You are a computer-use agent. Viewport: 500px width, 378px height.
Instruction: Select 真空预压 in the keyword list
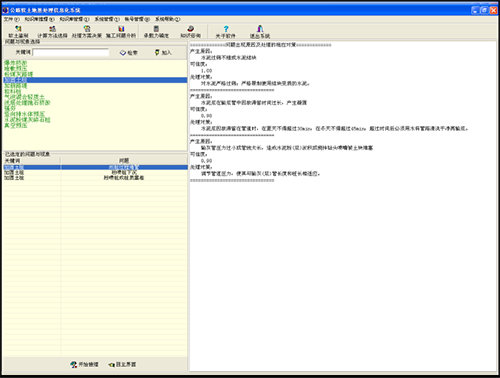pos(15,125)
